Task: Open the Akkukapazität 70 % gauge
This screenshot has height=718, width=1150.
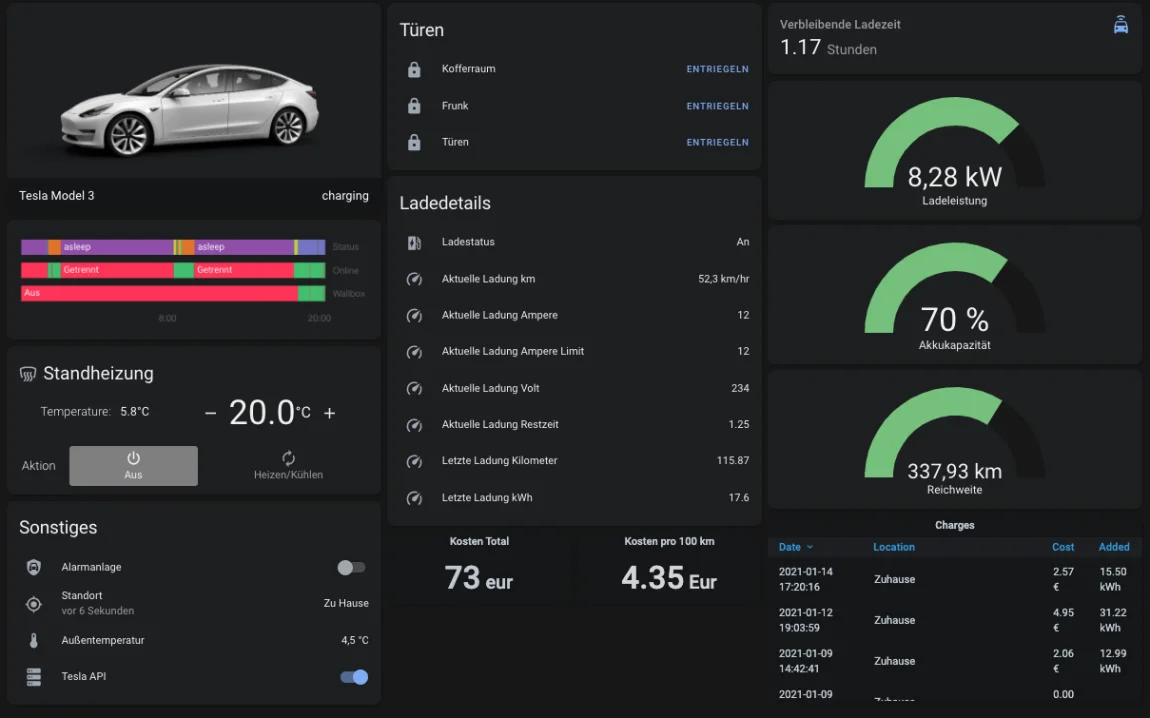Action: coord(954,295)
